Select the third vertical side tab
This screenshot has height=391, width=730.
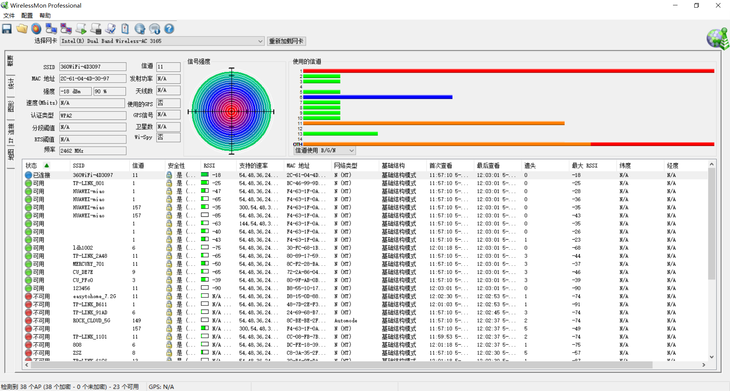[x=10, y=107]
